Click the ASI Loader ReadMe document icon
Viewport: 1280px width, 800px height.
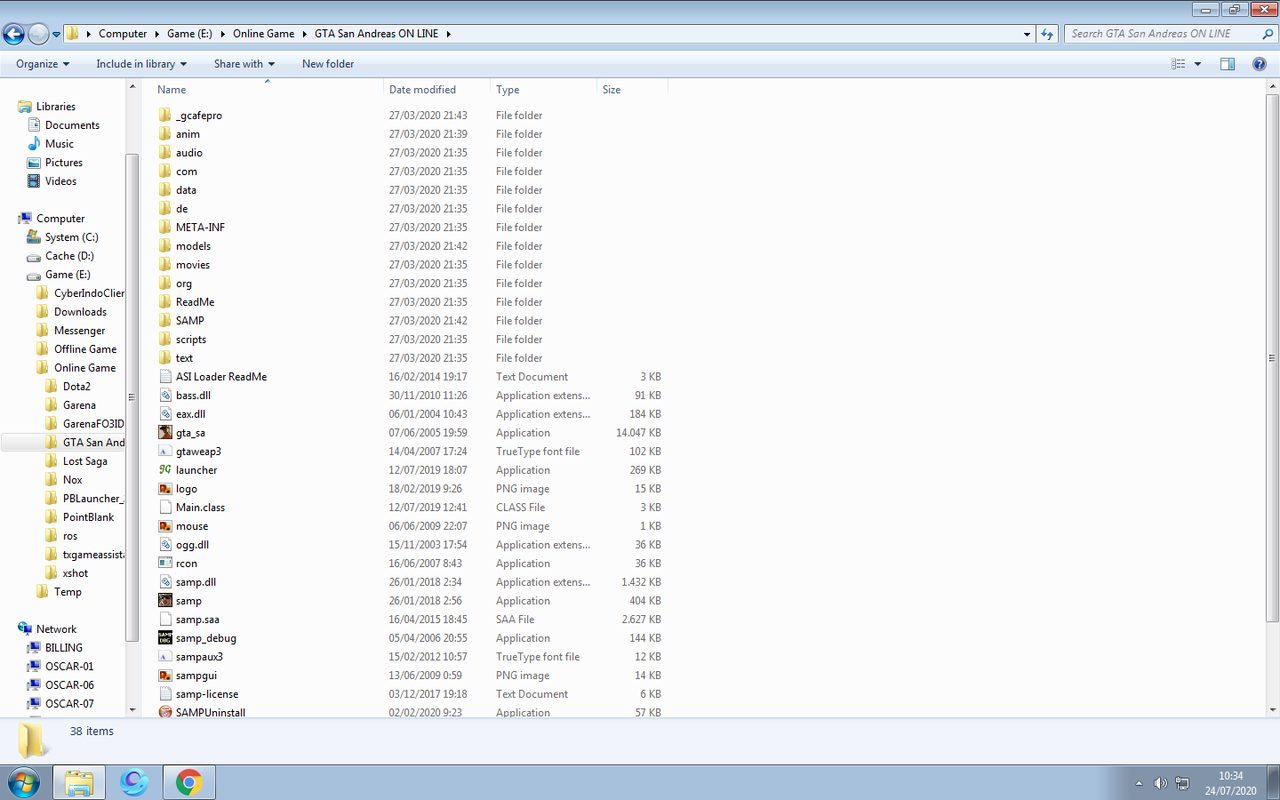pyautogui.click(x=166, y=377)
